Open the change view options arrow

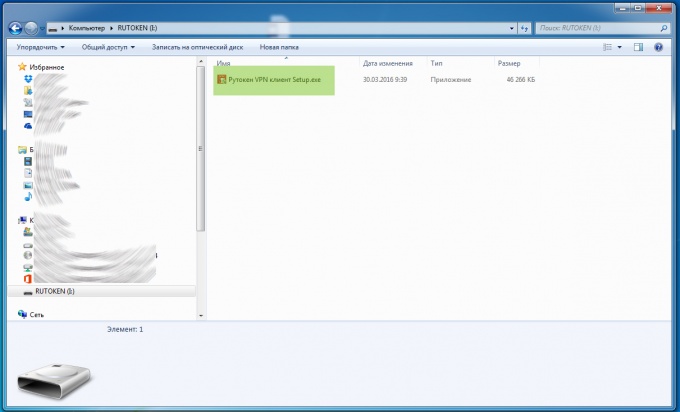[x=620, y=47]
